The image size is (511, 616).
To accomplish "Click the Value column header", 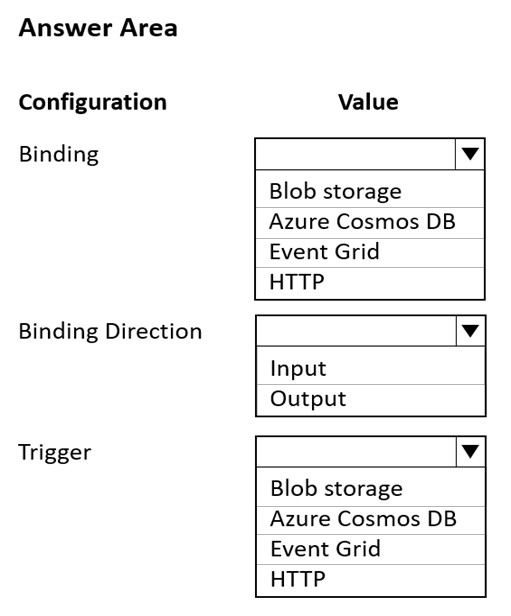I will coord(368,102).
